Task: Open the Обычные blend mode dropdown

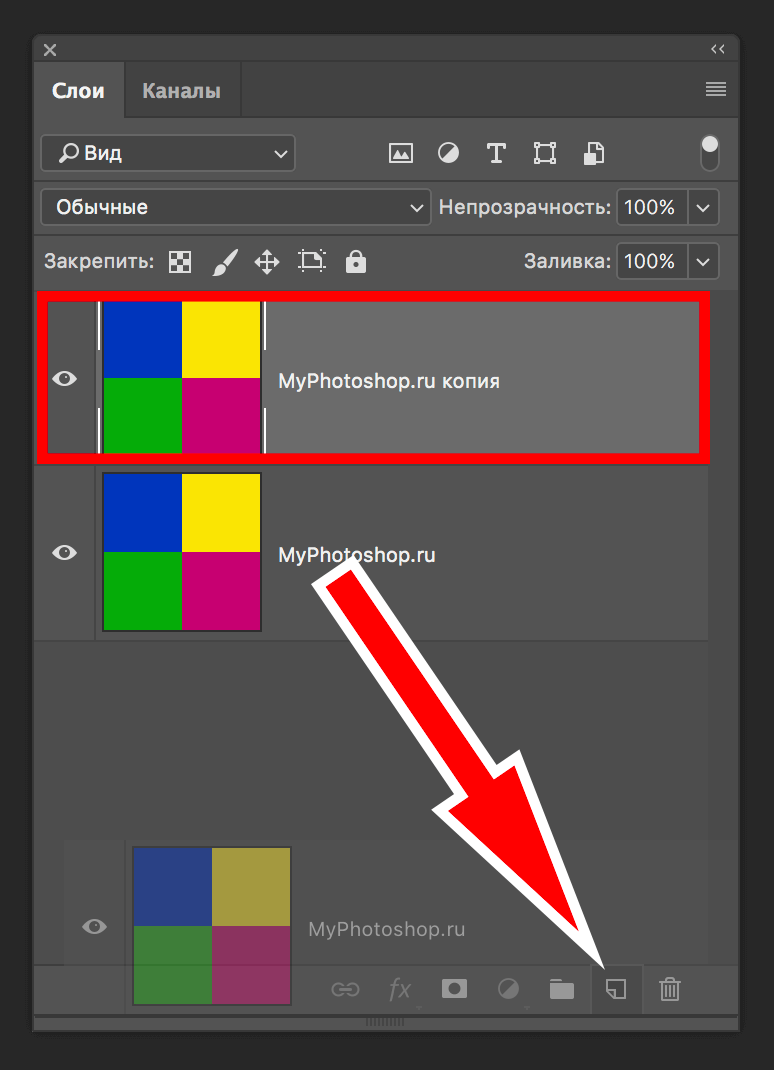Action: pos(235,207)
